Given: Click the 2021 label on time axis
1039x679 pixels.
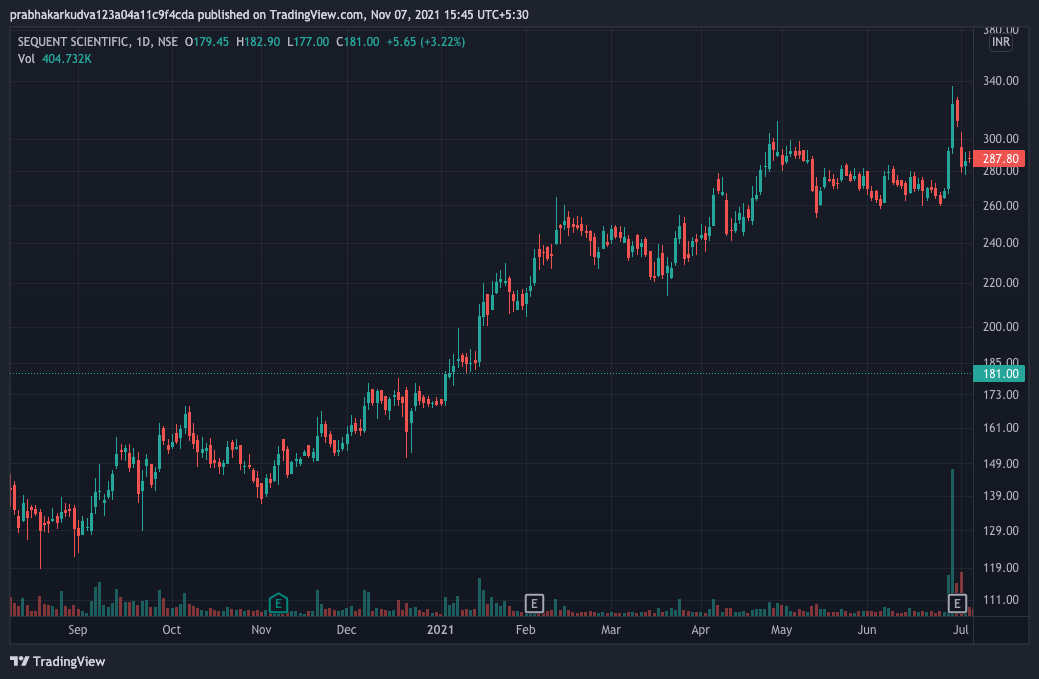Looking at the screenshot, I should pyautogui.click(x=441, y=630).
